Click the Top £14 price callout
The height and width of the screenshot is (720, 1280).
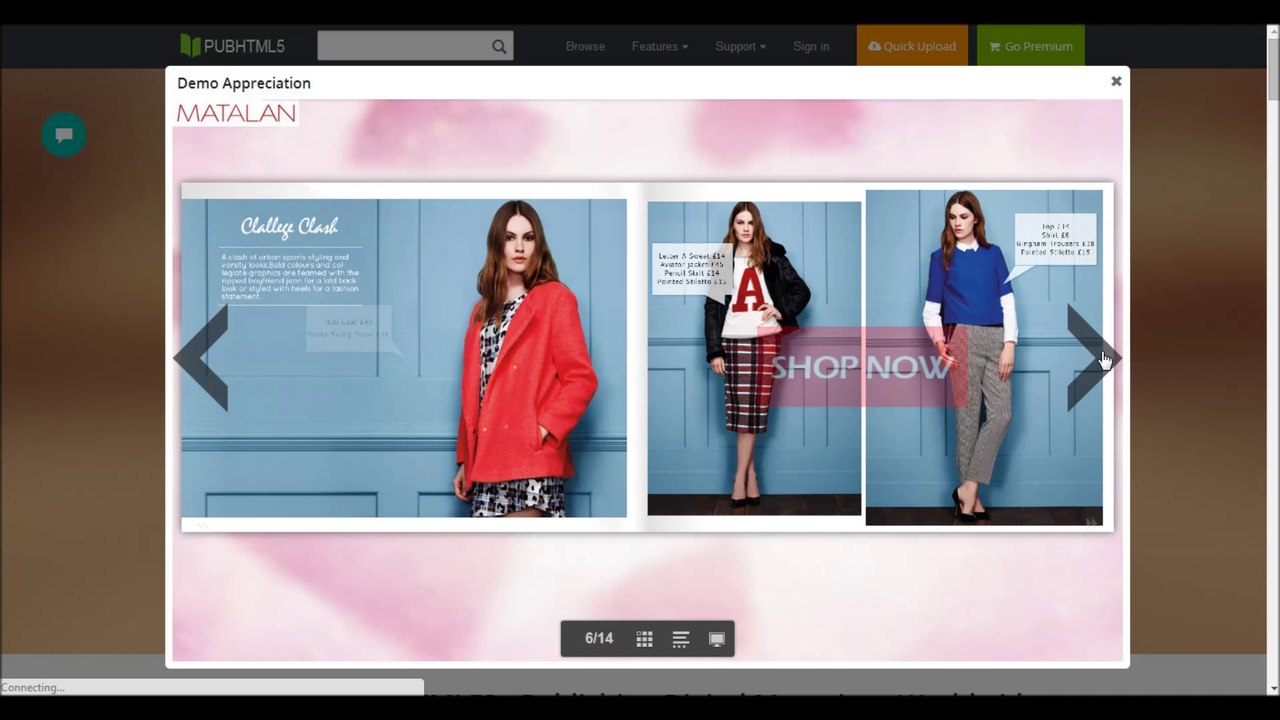tap(1055, 240)
